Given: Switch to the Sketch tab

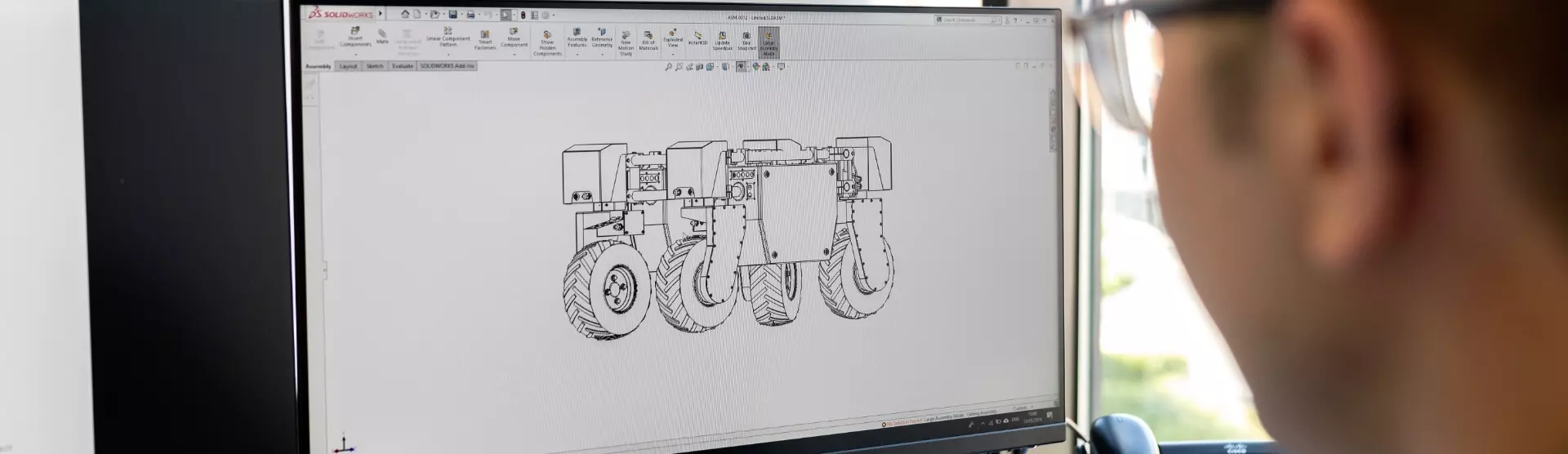Looking at the screenshot, I should pos(375,66).
